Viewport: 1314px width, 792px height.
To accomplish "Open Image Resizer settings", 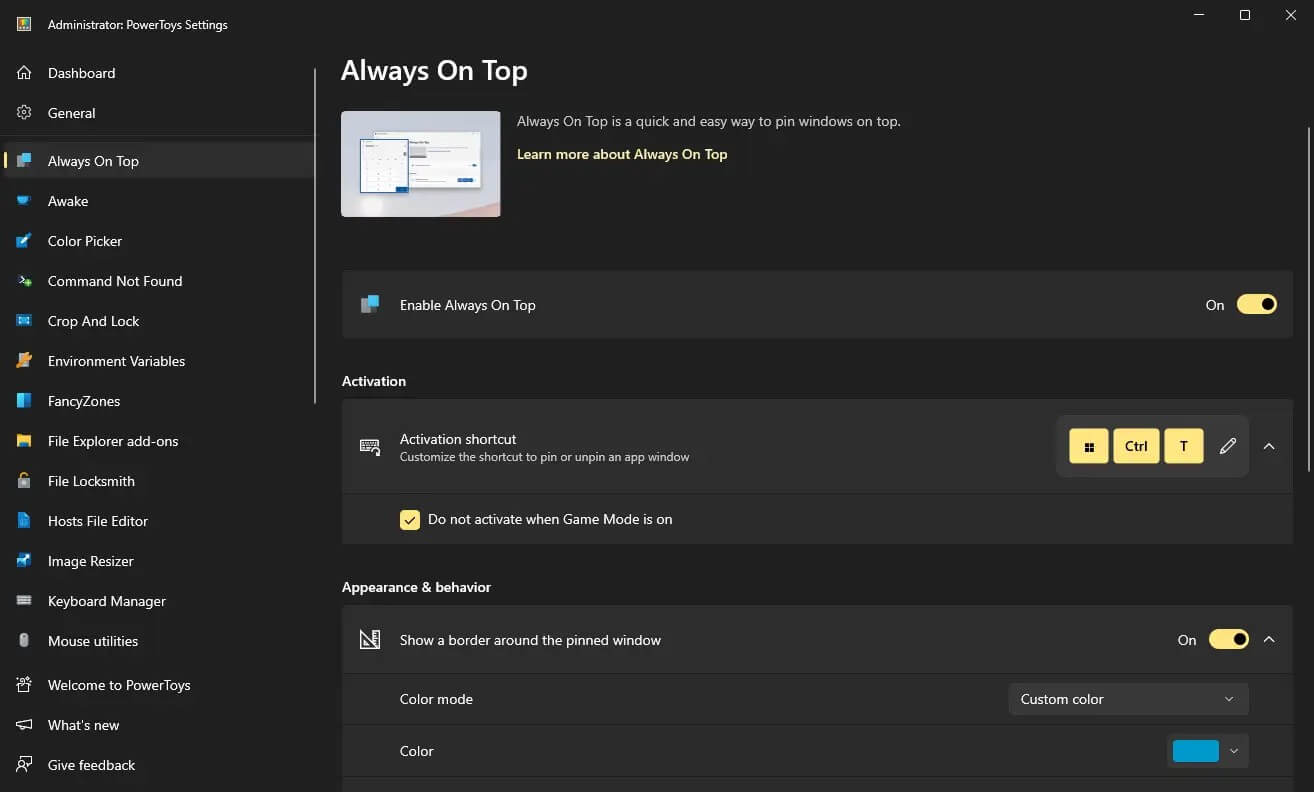I will (159, 561).
